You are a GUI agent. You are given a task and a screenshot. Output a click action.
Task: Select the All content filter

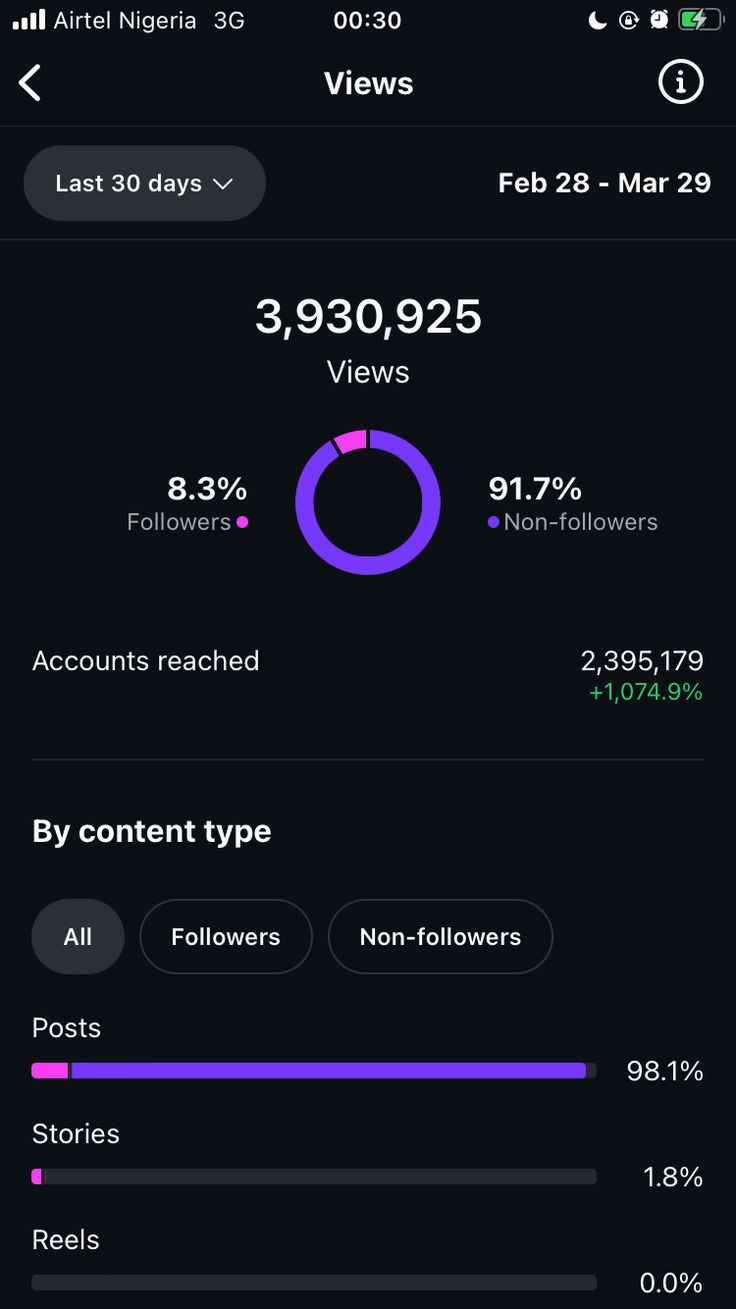coord(78,936)
